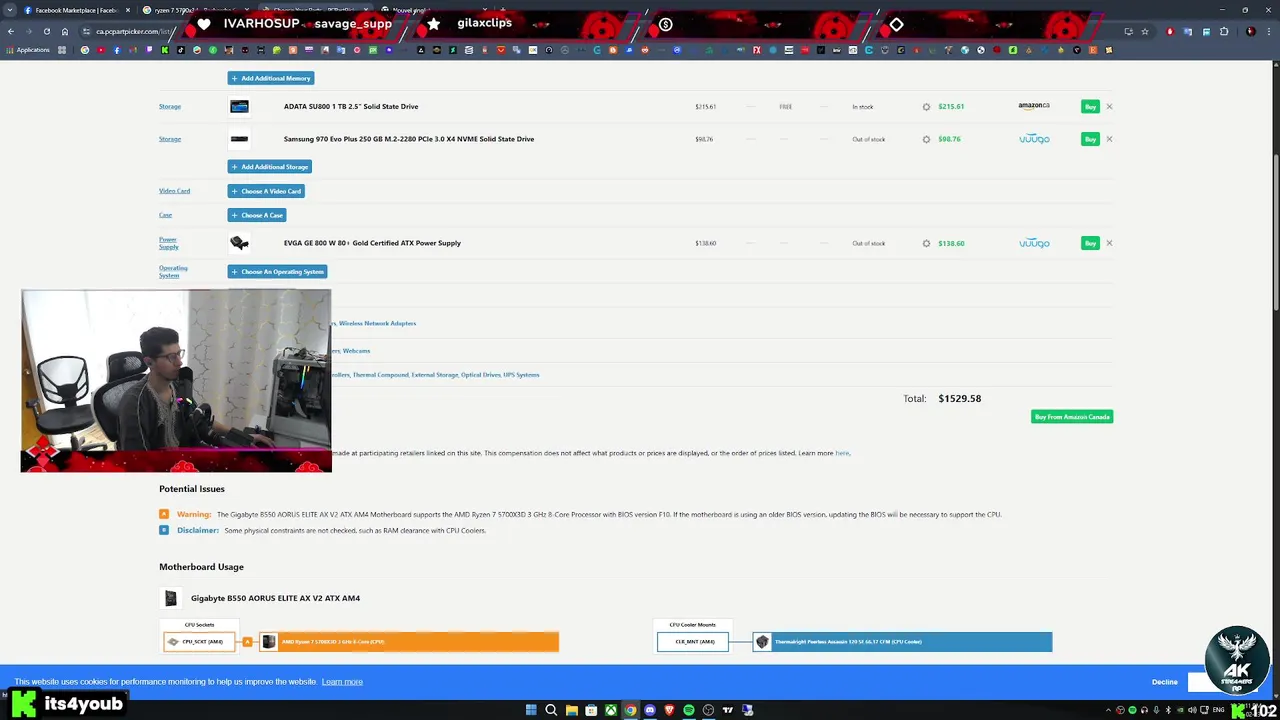Click the EVGA power supply thumbnail
This screenshot has width=1280, height=720.
point(239,243)
